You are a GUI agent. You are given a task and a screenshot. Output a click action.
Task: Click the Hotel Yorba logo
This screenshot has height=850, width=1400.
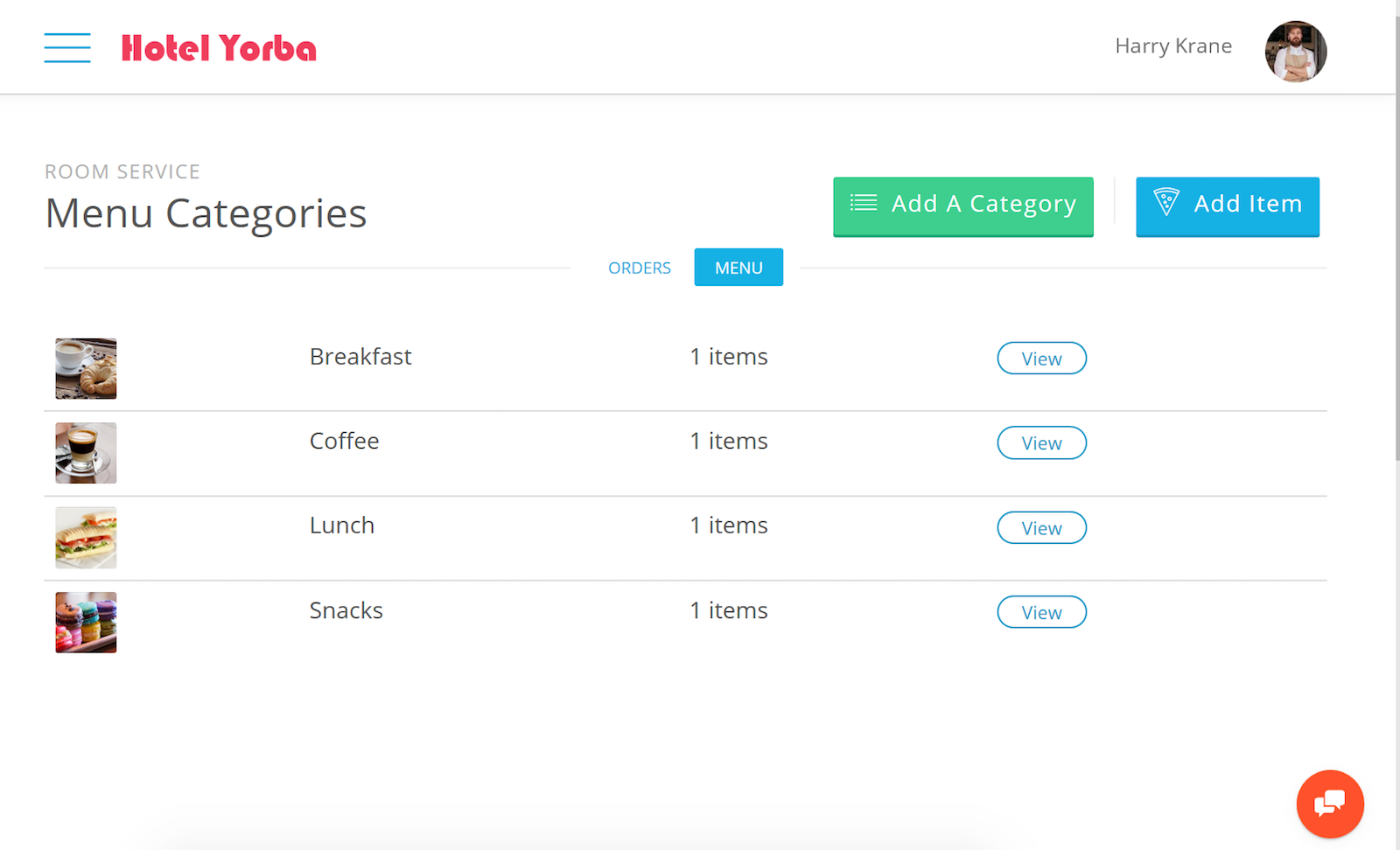(219, 48)
